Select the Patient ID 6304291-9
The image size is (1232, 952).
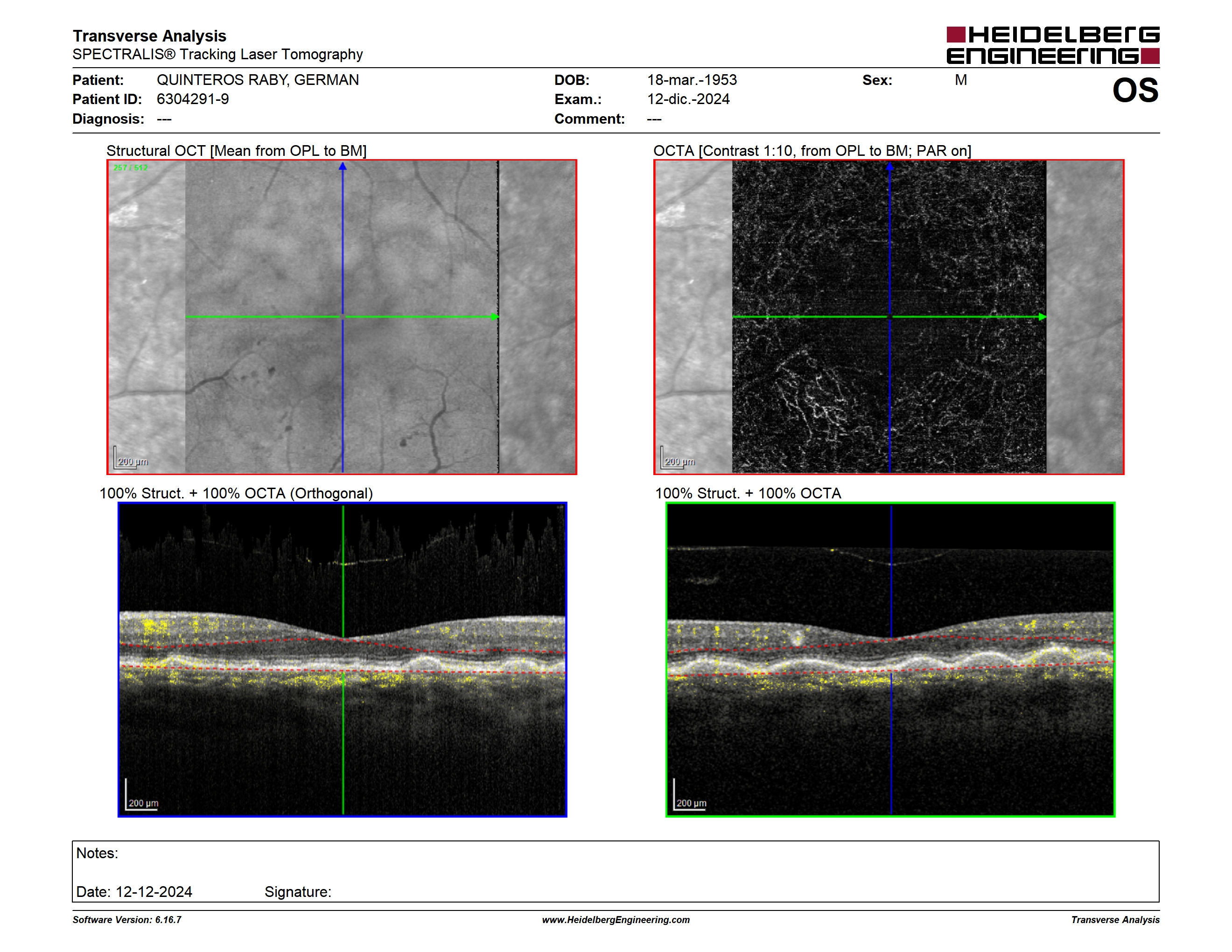click(193, 99)
